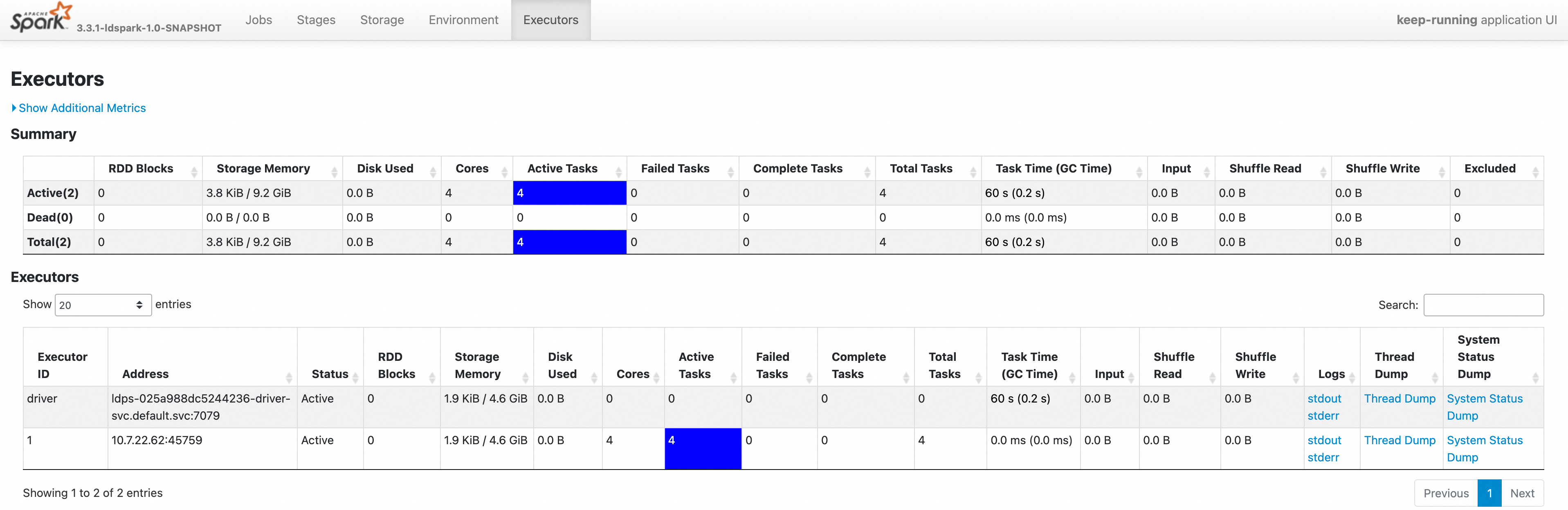The image size is (1568, 510).
Task: Switch to the Environment tab
Action: coord(463,20)
